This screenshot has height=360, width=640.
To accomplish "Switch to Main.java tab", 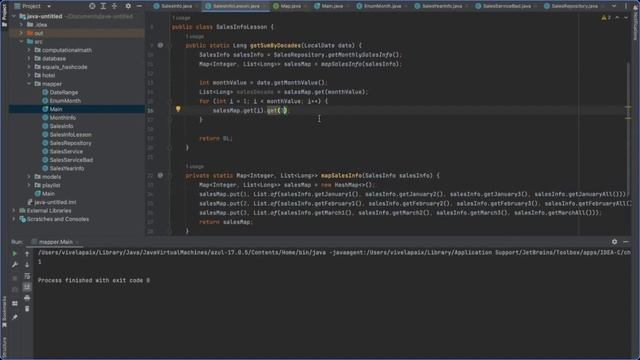I will point(331,6).
